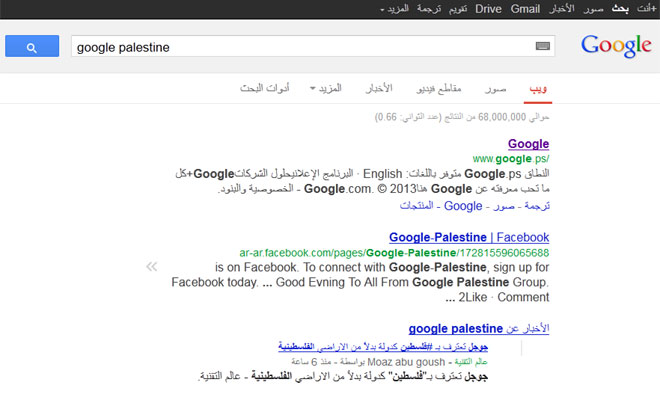The width and height of the screenshot is (660, 400).
Task: Select the ويب web tab
Action: pos(538,89)
